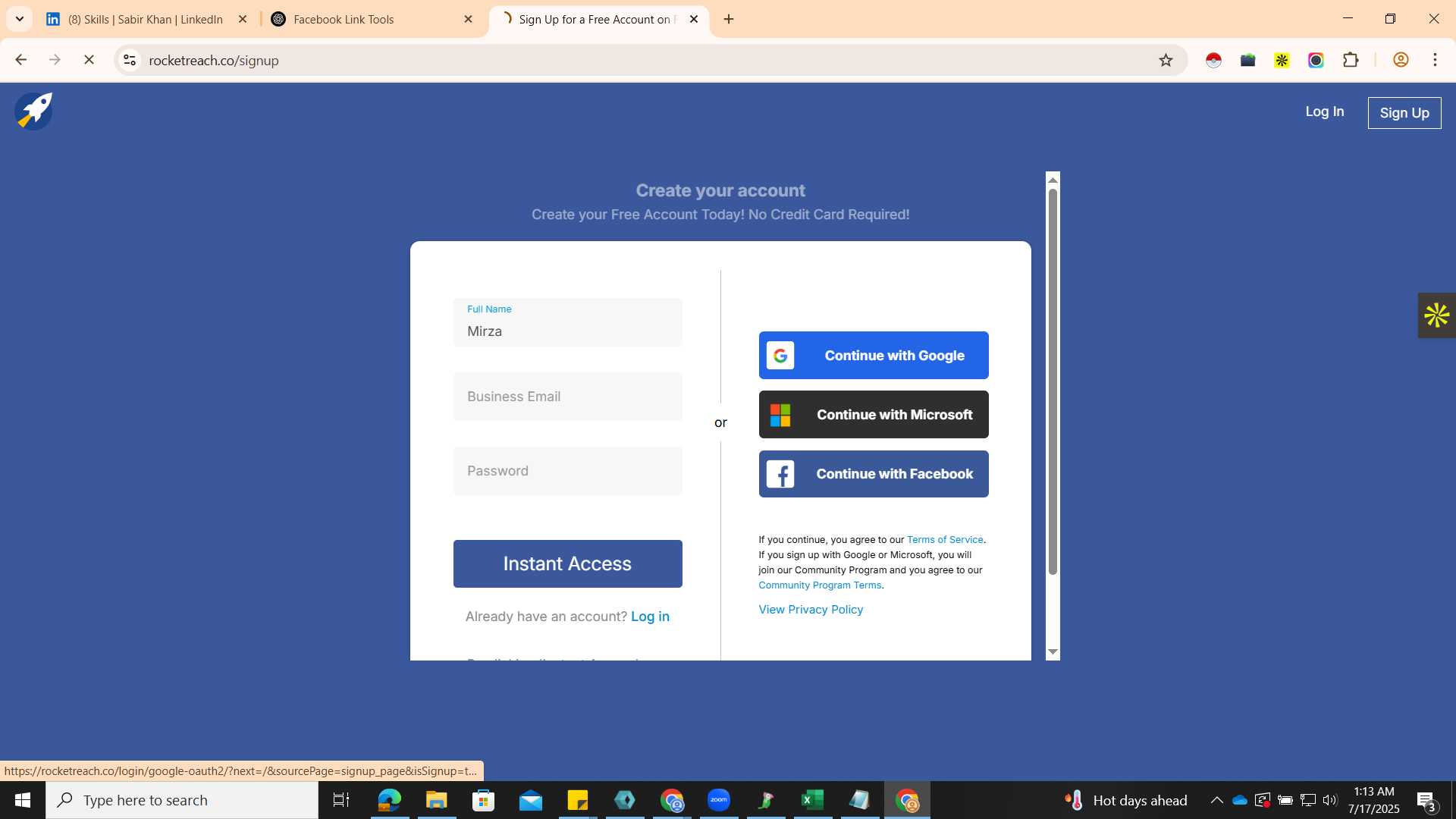Open the volume control in system tray
This screenshot has width=1456, height=819.
point(1330,800)
